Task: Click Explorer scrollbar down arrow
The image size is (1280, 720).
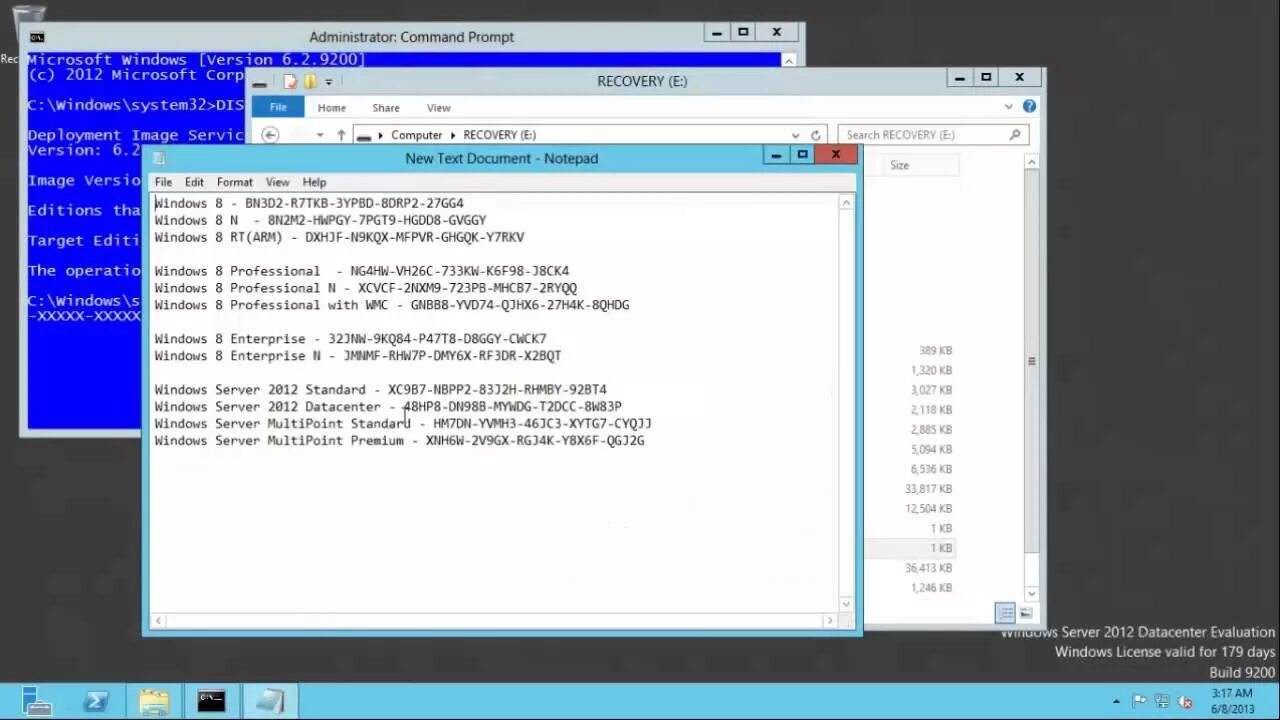Action: [x=1032, y=594]
